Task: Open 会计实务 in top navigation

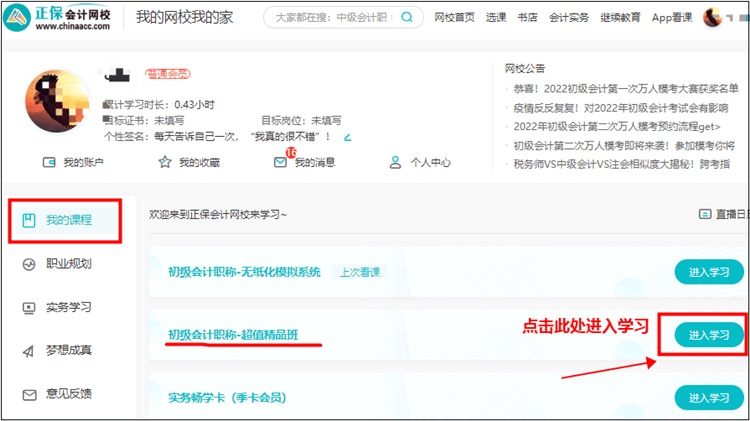Action: click(x=569, y=18)
